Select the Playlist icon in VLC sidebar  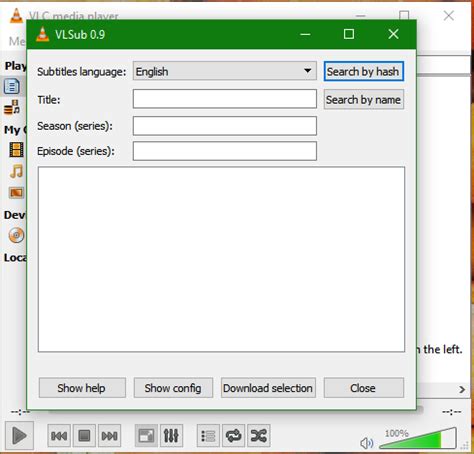tap(12, 86)
